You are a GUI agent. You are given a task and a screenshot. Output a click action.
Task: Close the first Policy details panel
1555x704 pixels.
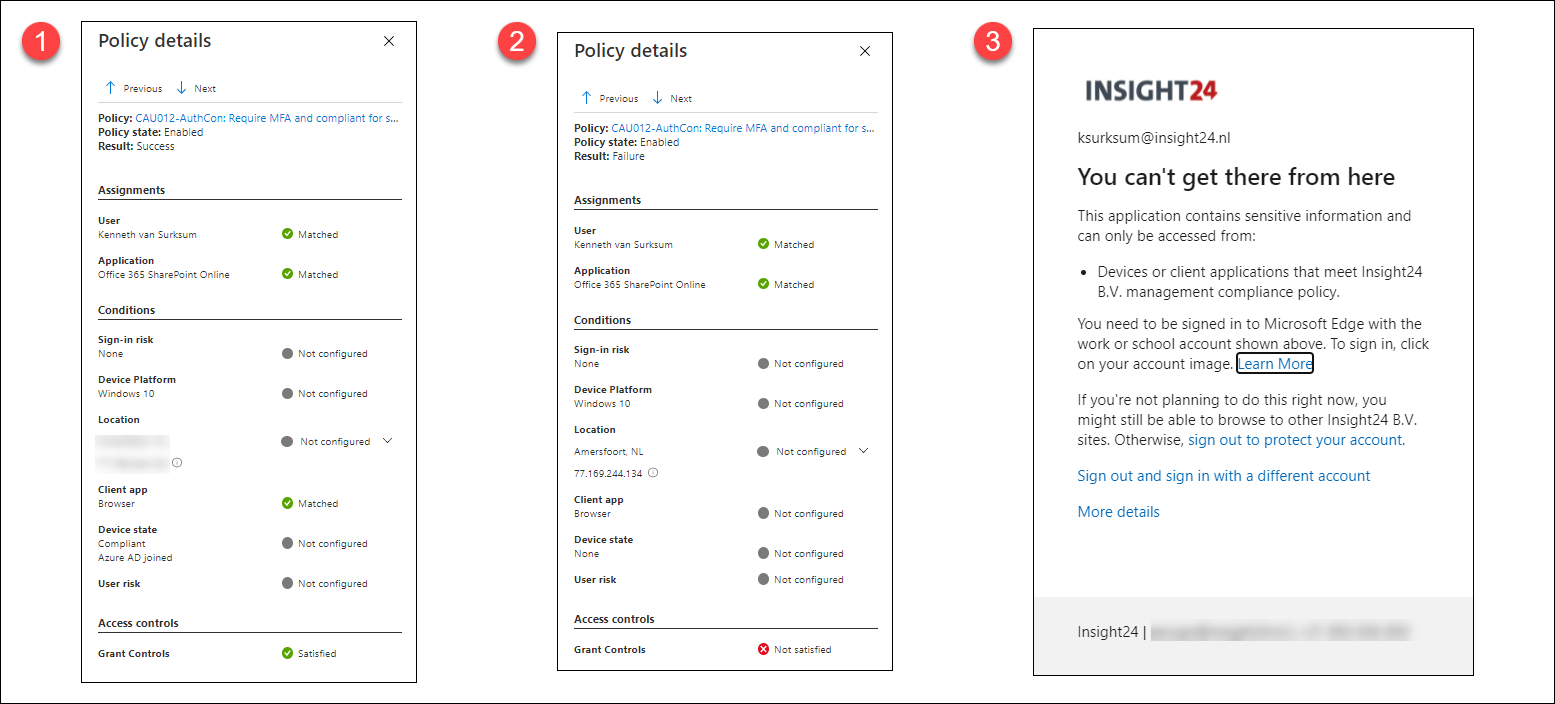389,41
